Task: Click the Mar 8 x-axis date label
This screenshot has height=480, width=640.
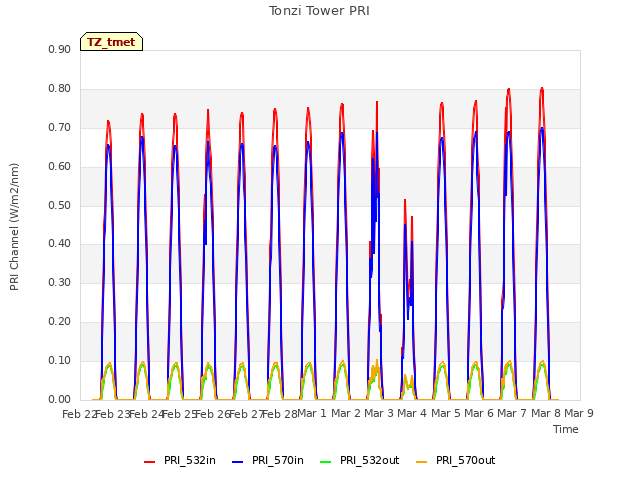Action: point(545,413)
